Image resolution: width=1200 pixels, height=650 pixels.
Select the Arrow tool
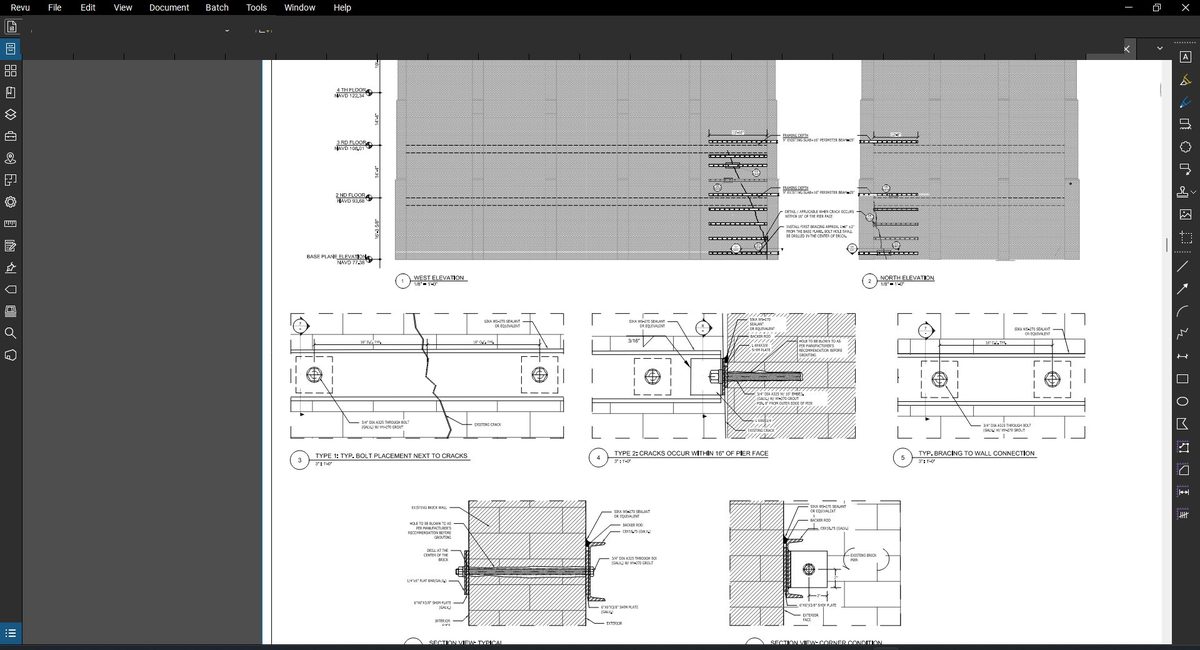(1186, 288)
